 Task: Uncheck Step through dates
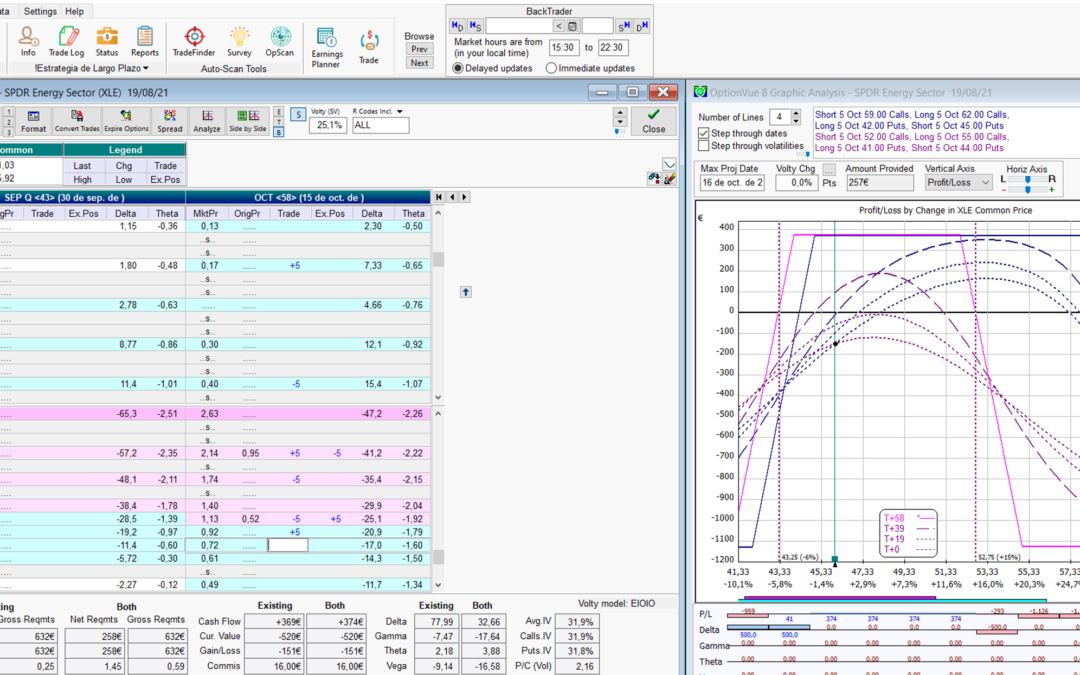pos(703,133)
